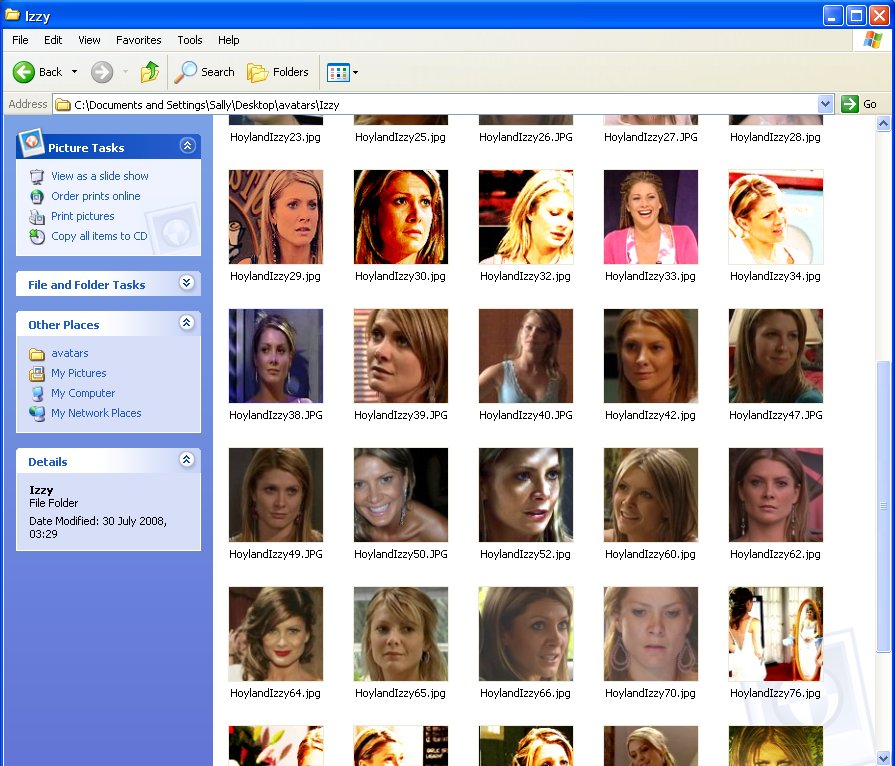The image size is (895, 766).
Task: Click the HoylandIzzy34.jpg file name
Action: [x=775, y=276]
